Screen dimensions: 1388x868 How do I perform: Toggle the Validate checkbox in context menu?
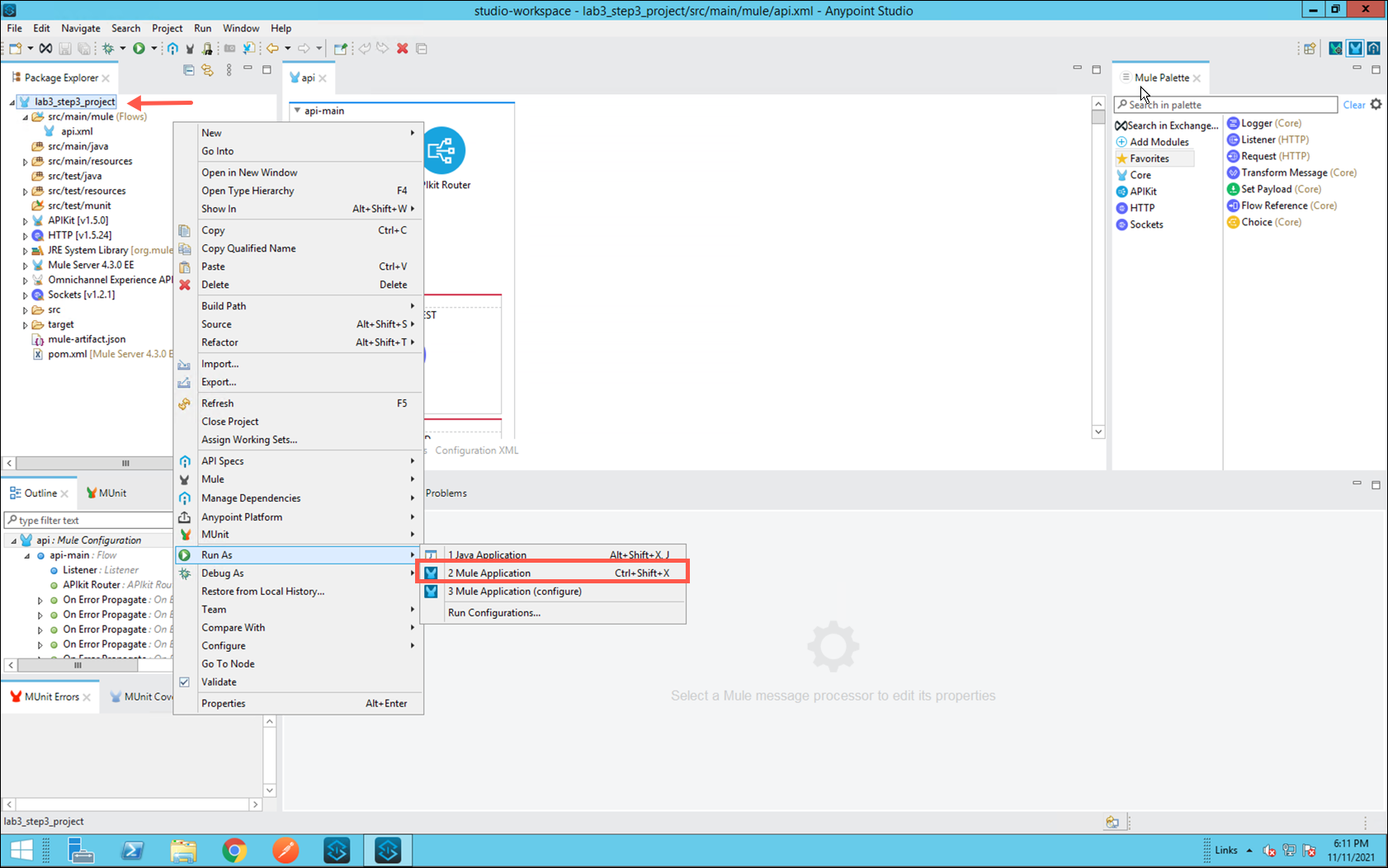tap(185, 682)
